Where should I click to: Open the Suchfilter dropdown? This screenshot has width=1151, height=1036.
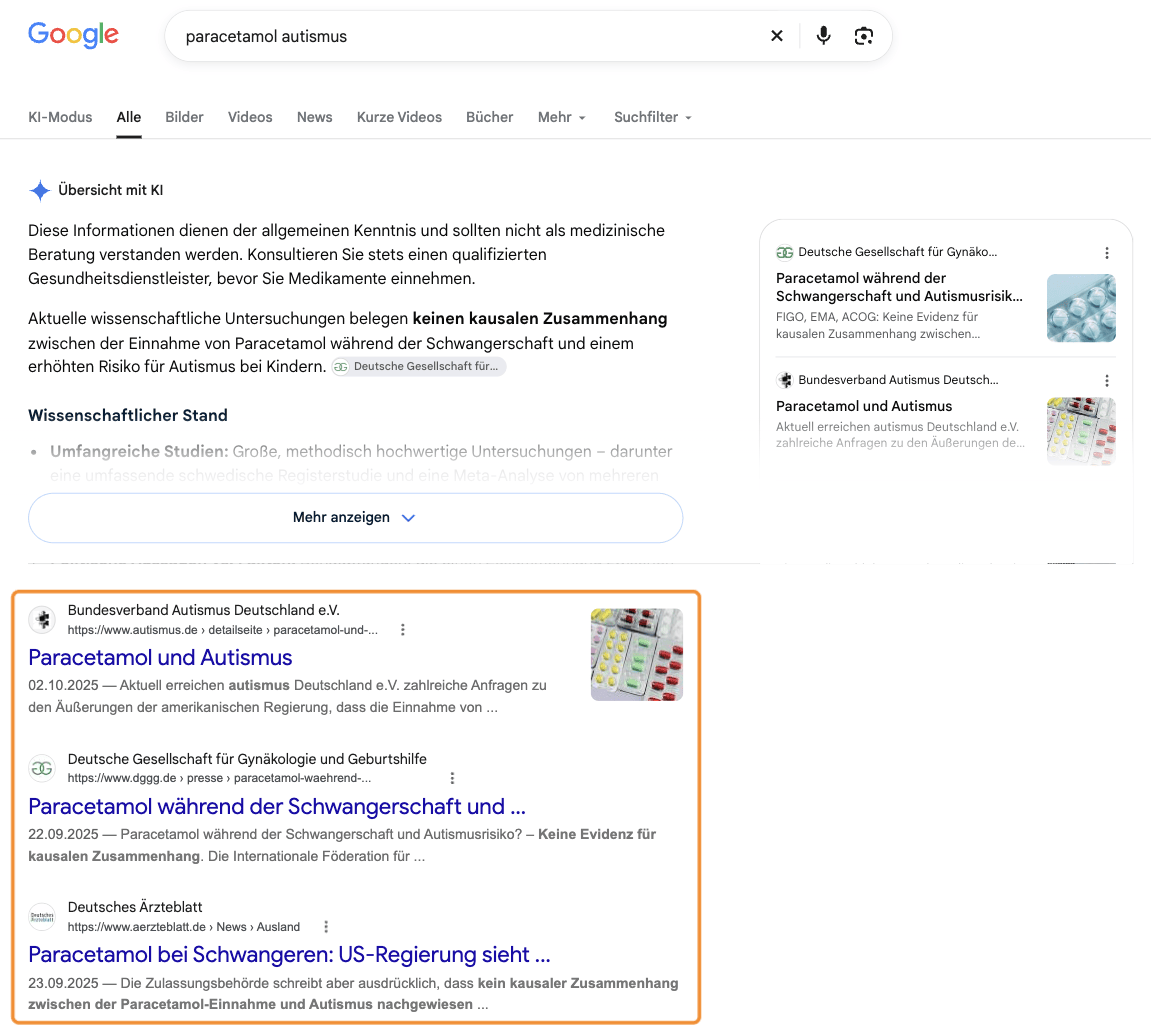(653, 117)
